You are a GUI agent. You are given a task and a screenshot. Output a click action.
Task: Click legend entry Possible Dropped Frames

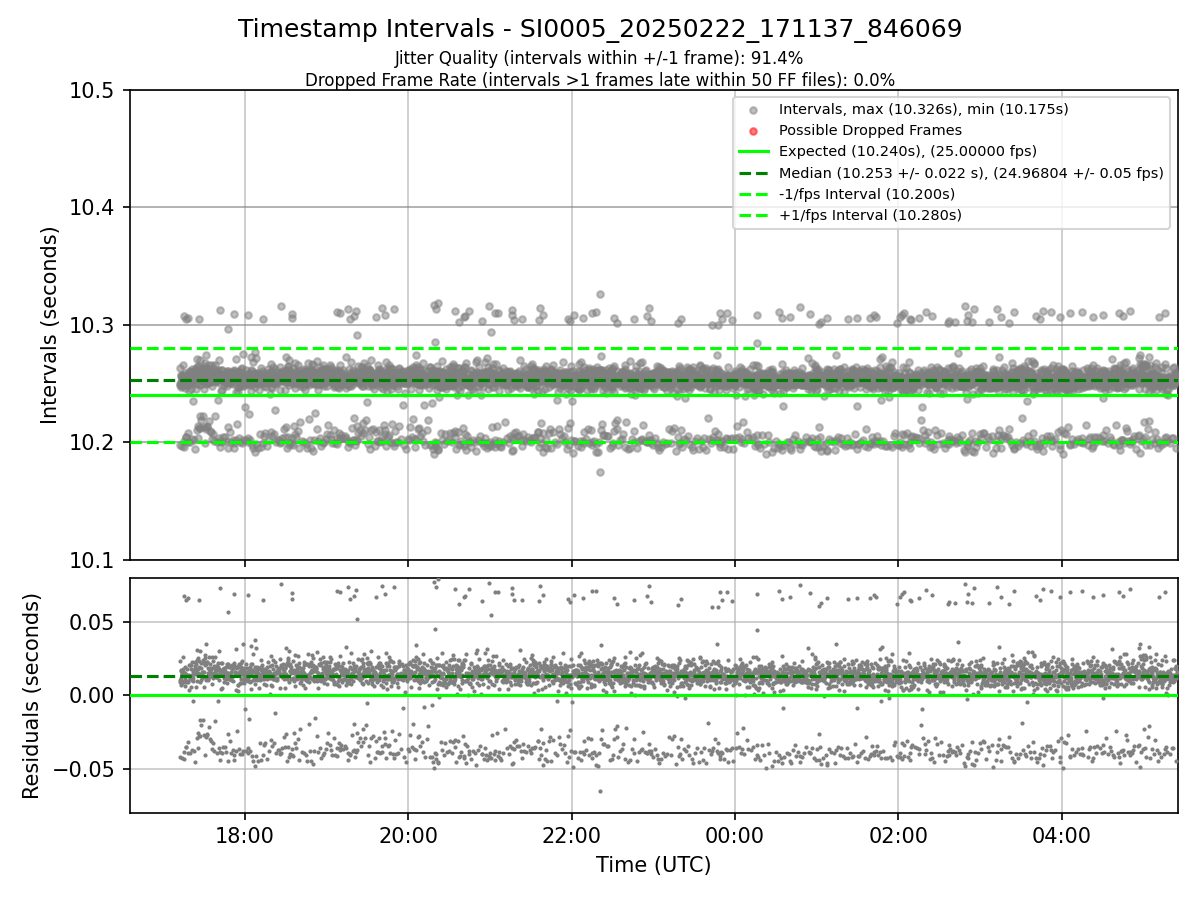(x=870, y=130)
